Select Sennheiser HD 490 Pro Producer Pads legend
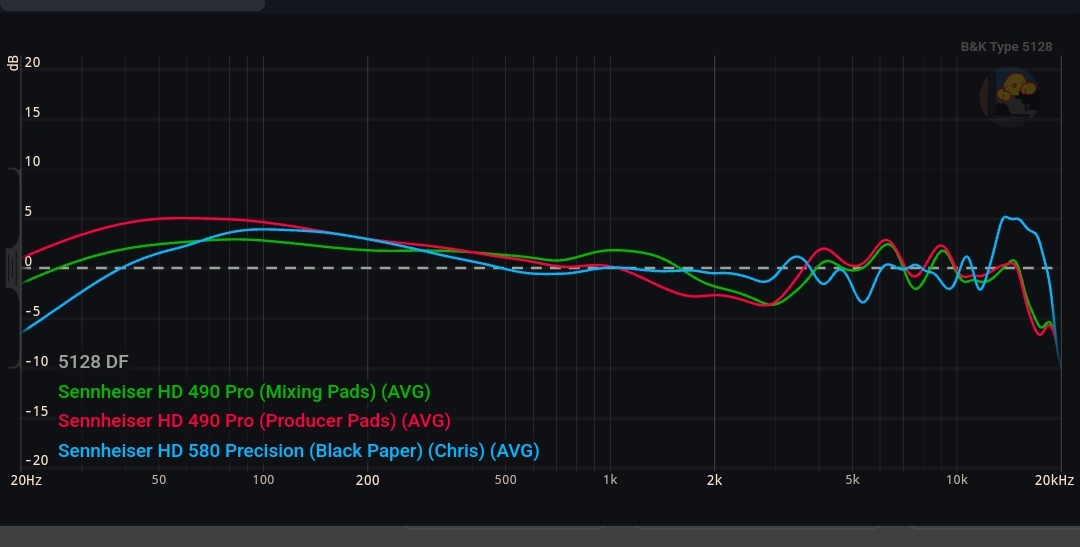 pyautogui.click(x=254, y=420)
